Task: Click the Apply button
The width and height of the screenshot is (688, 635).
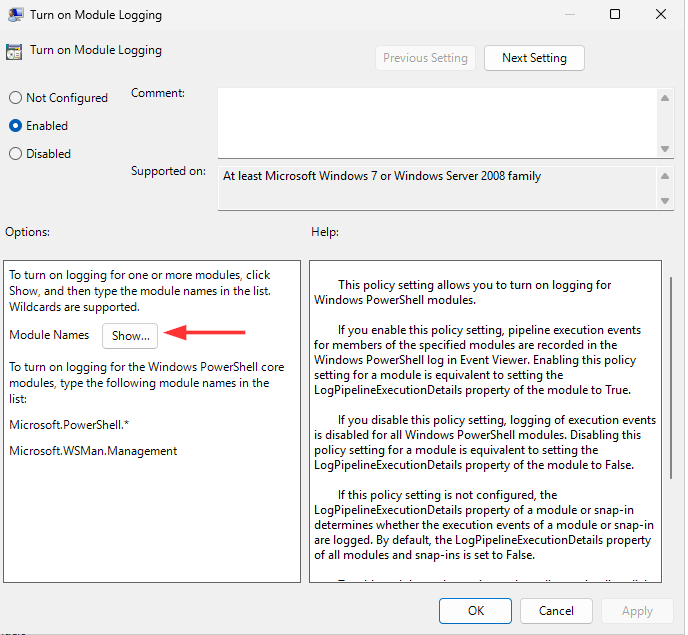Action: click(637, 610)
